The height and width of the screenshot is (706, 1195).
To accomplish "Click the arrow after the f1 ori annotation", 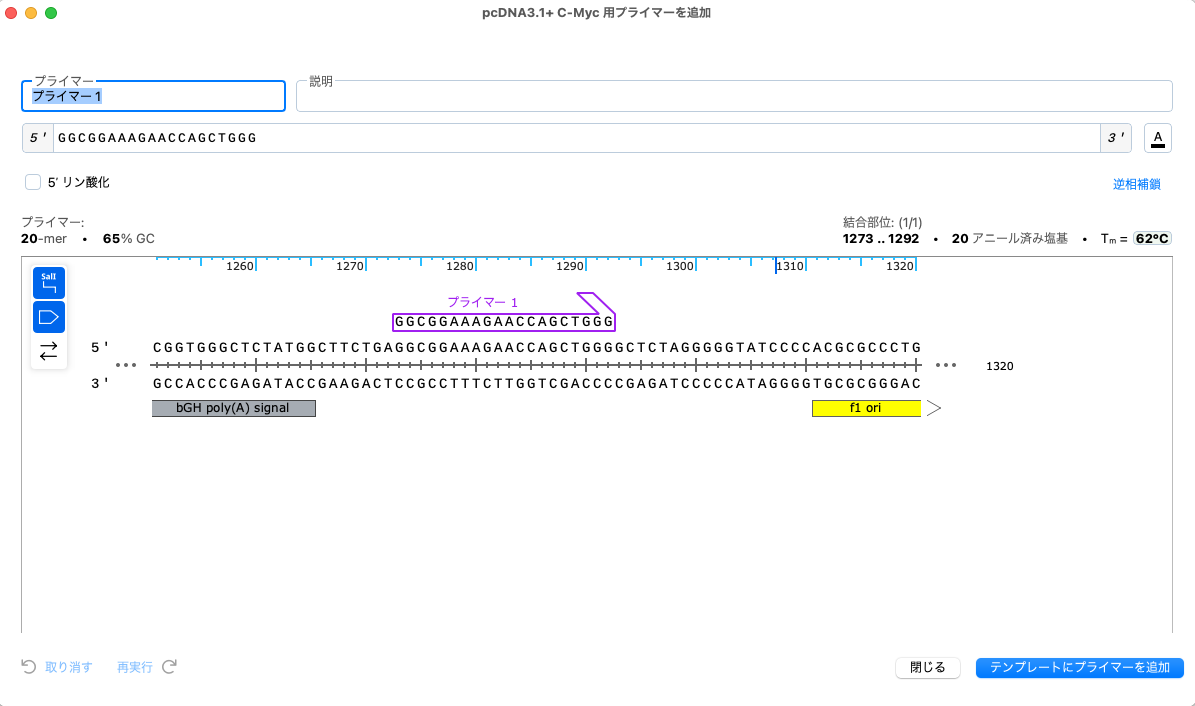I will pos(933,407).
